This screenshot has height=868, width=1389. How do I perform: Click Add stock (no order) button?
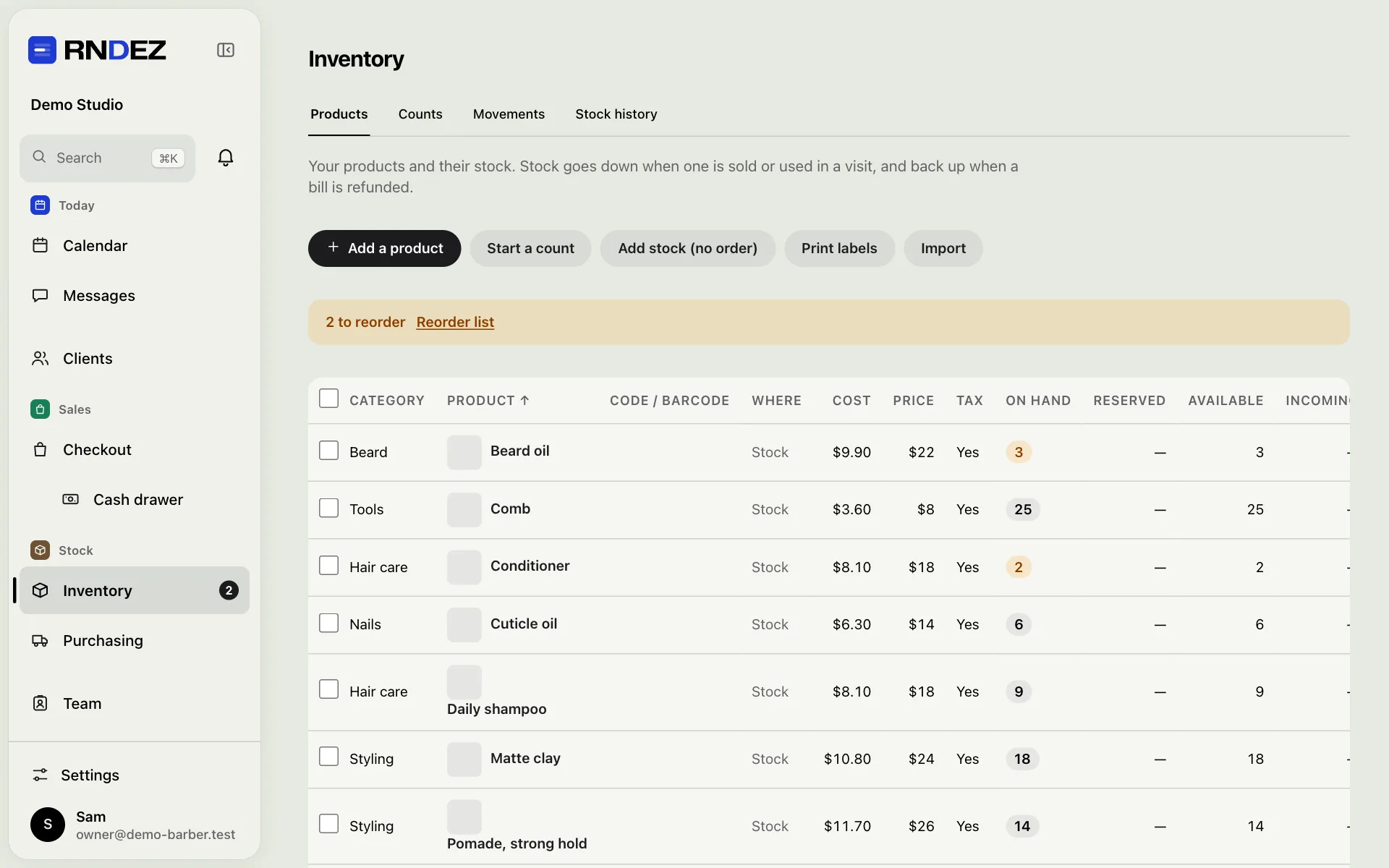(x=688, y=249)
